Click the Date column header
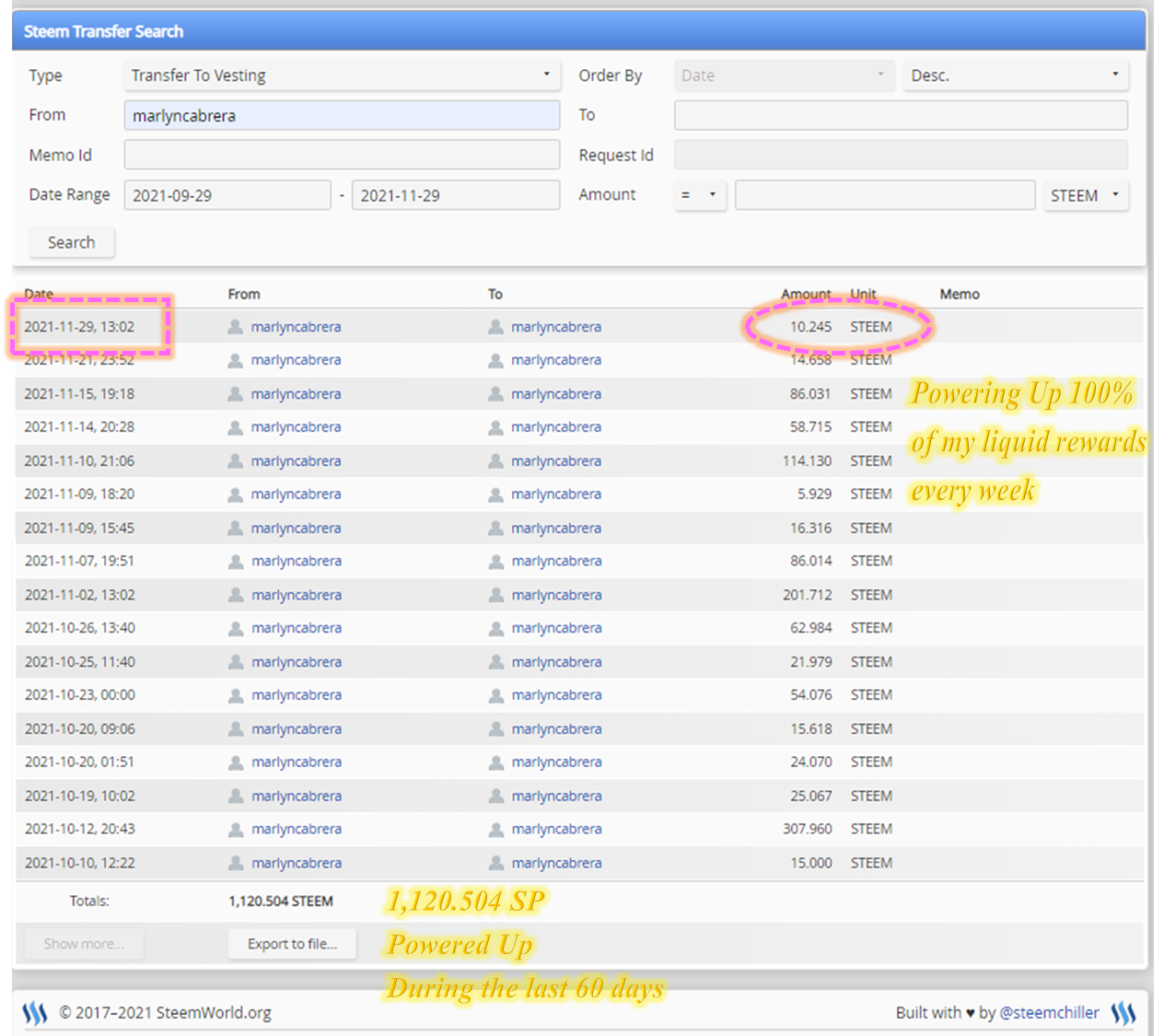This screenshot has height=1036, width=1164. click(39, 294)
